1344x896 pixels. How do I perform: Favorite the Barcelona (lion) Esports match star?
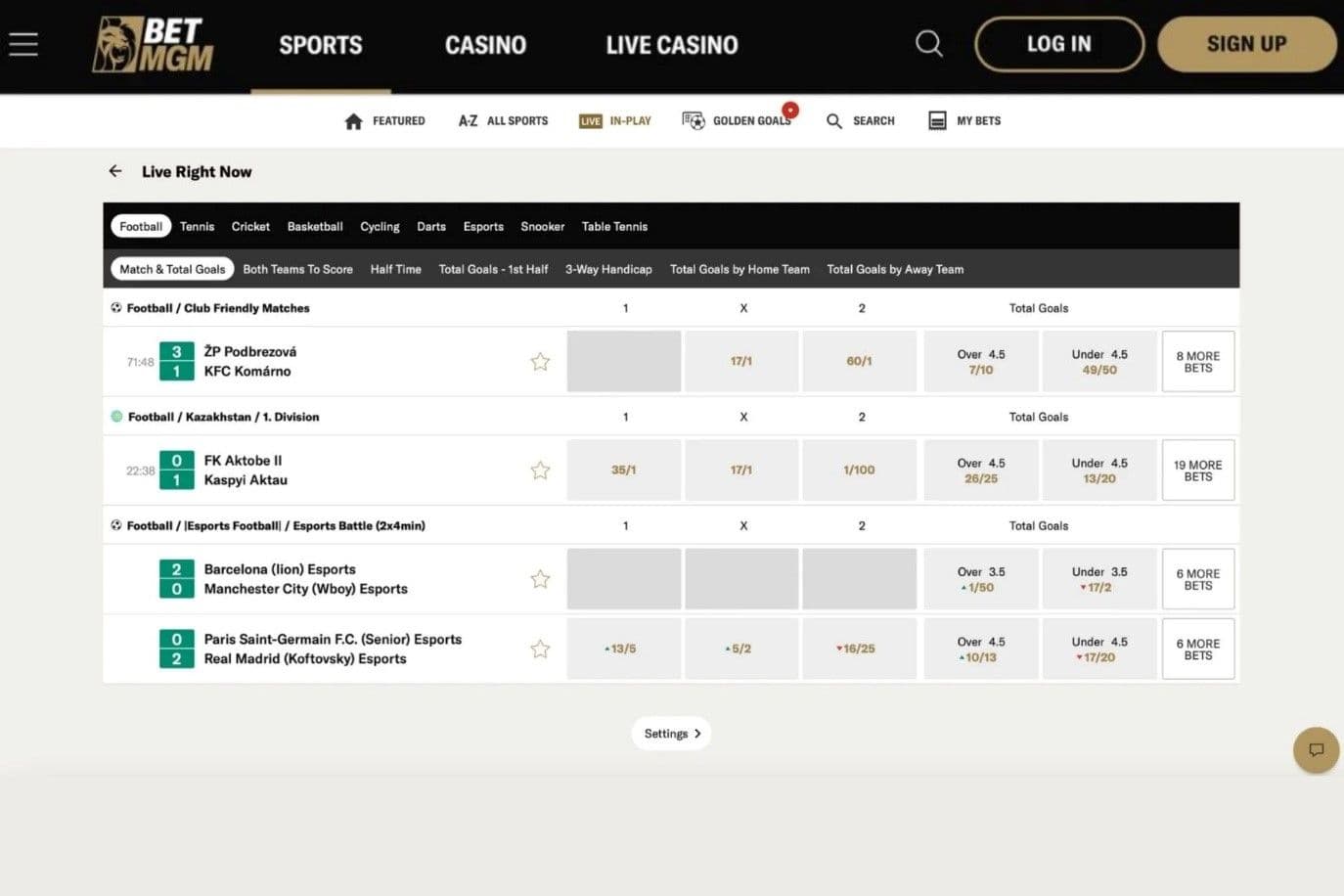tap(540, 579)
